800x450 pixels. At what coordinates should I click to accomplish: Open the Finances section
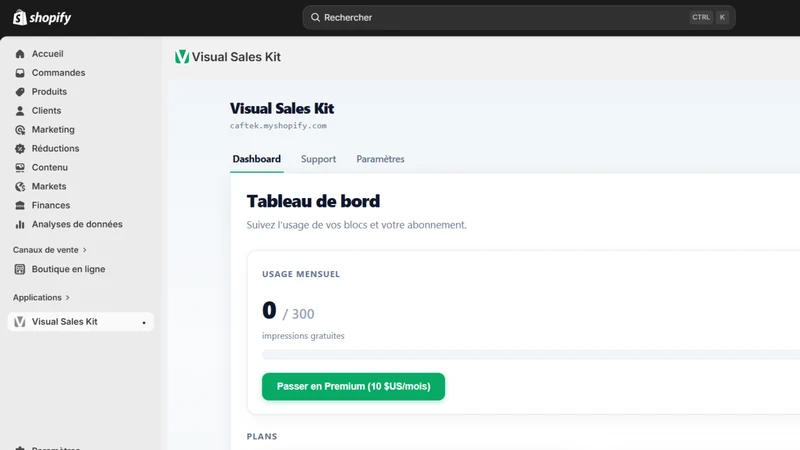pos(51,205)
